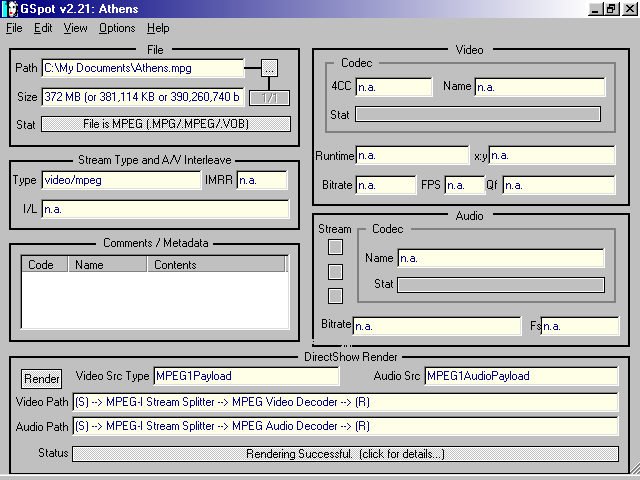The image size is (640, 480).
Task: Click the Path field showing Athens.mpg
Action: (143, 68)
